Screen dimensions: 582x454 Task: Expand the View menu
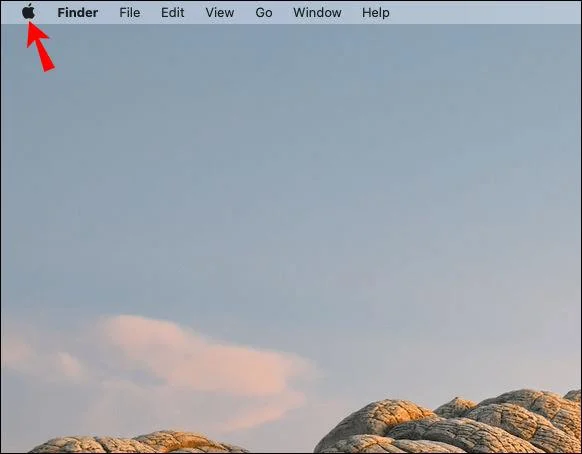pos(220,13)
